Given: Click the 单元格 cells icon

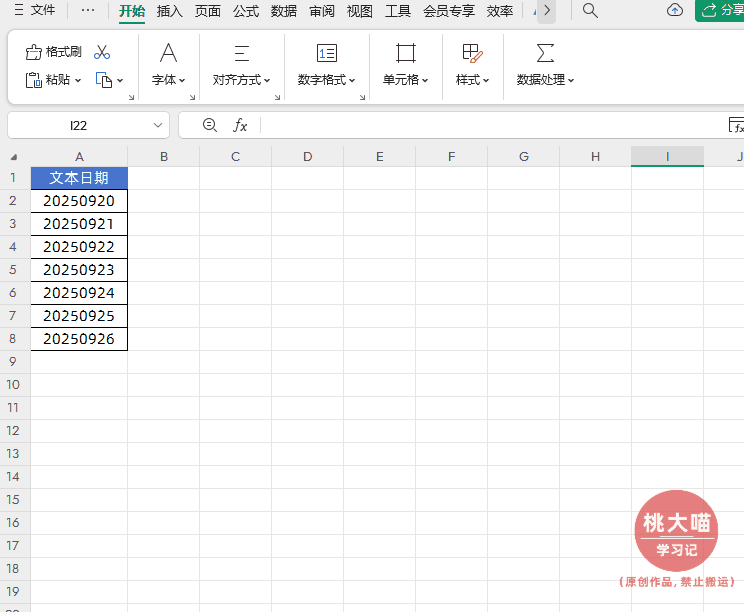Looking at the screenshot, I should coord(406,53).
